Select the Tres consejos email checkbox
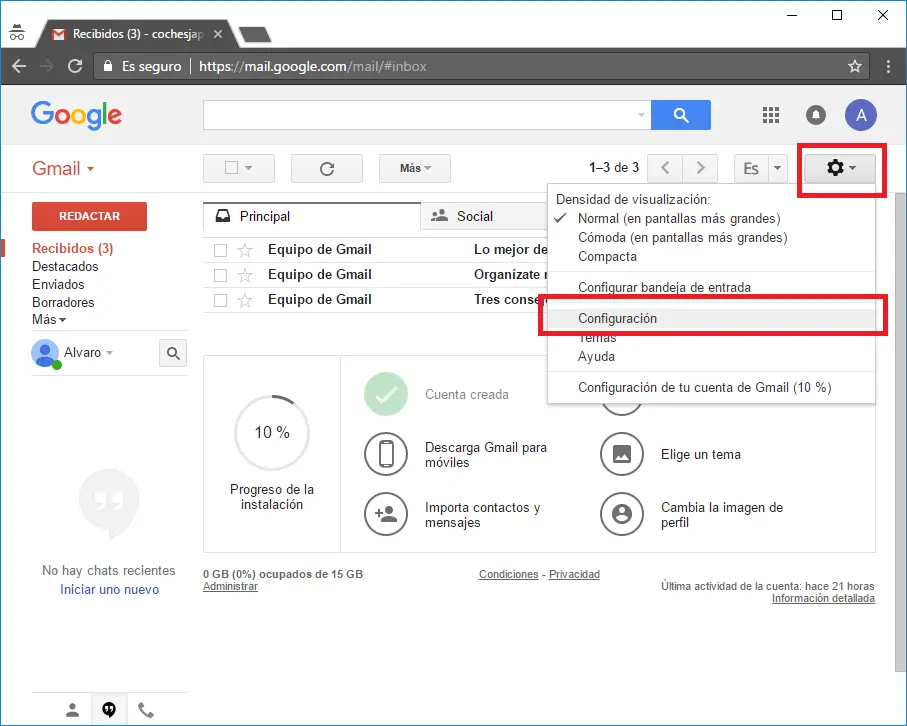The image size is (907, 726). 220,301
